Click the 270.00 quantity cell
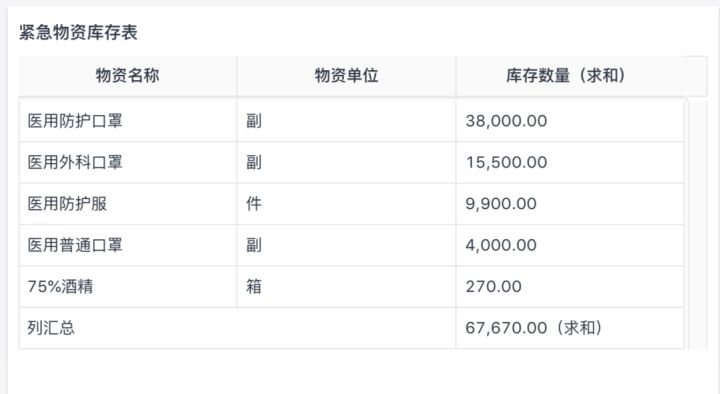The width and height of the screenshot is (720, 394). 570,287
